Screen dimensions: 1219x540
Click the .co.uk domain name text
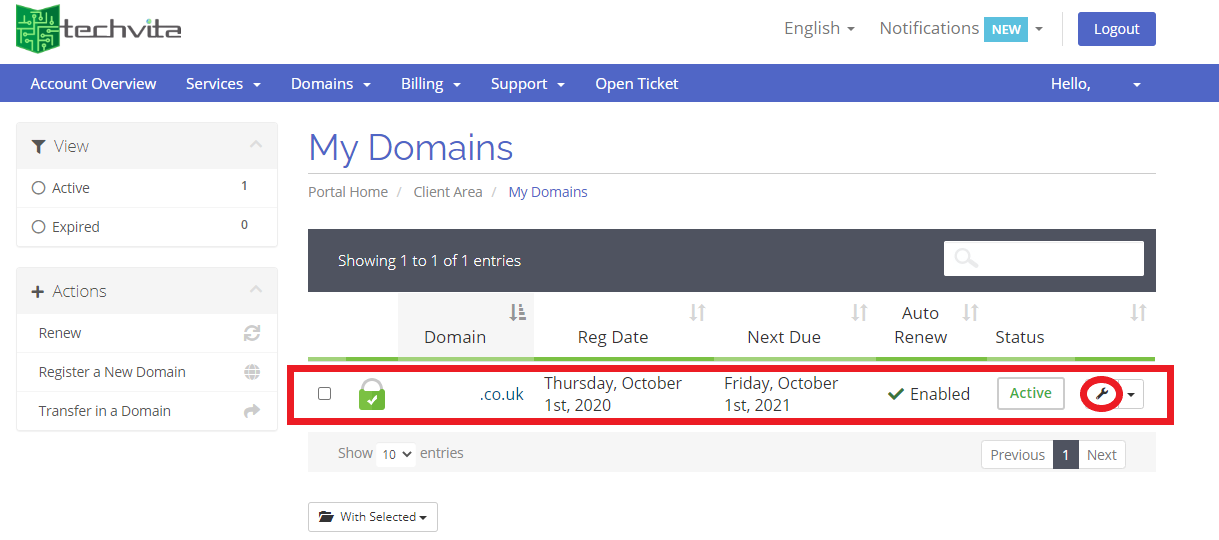pos(501,394)
